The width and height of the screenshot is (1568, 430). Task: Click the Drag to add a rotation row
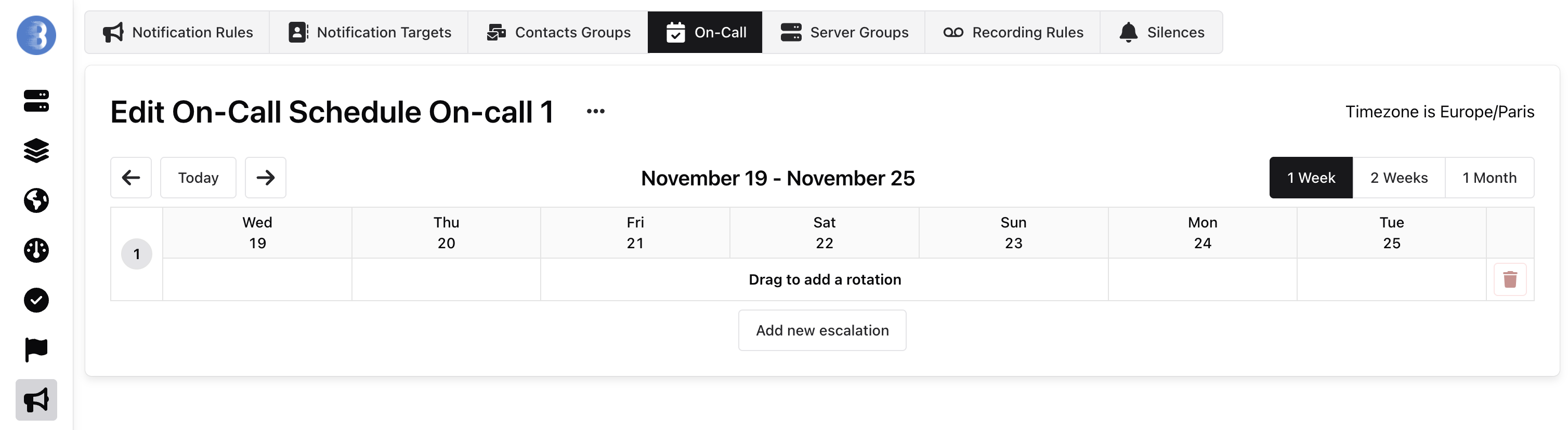[x=824, y=280]
